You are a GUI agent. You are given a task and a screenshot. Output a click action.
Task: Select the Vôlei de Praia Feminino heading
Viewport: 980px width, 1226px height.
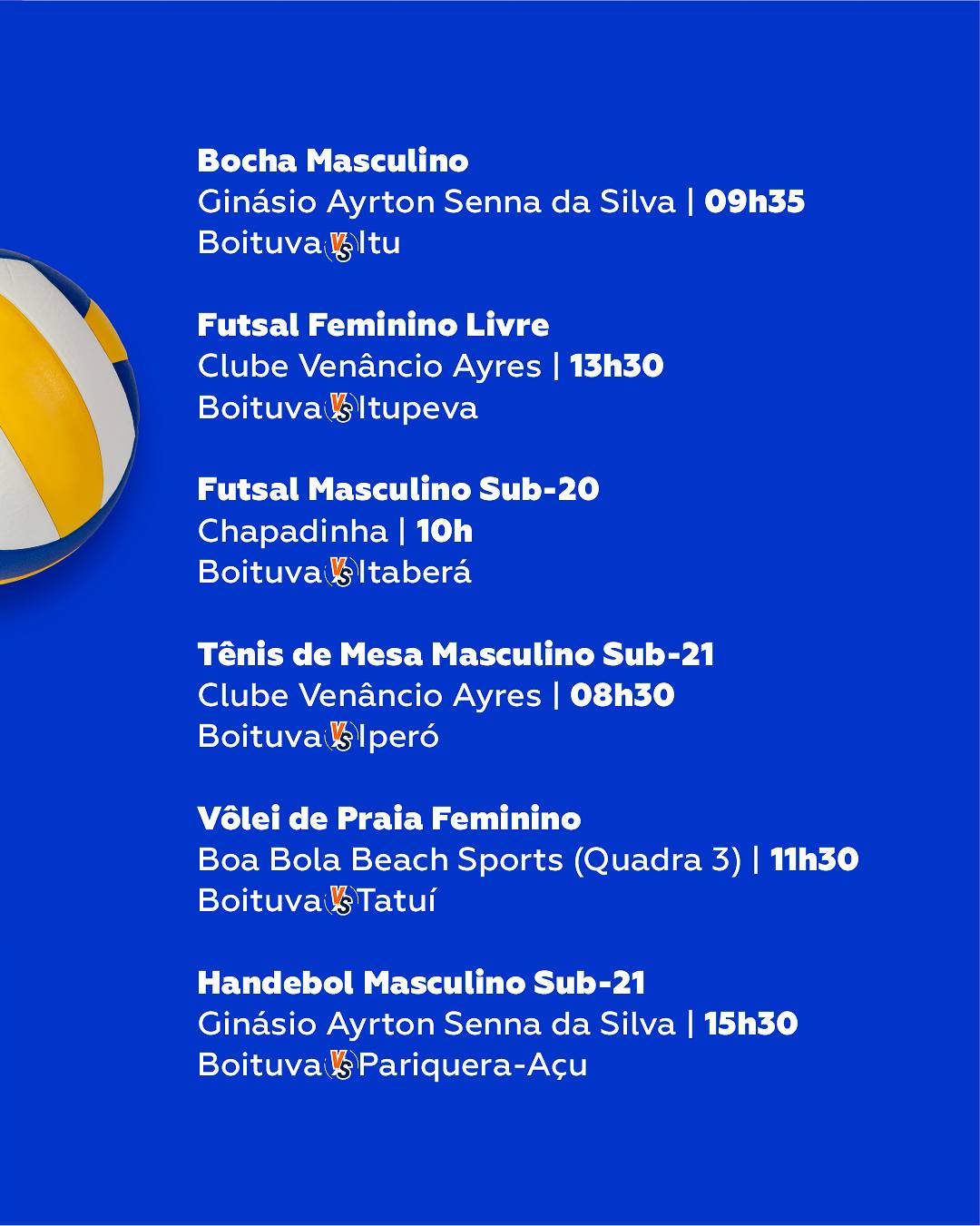(389, 818)
